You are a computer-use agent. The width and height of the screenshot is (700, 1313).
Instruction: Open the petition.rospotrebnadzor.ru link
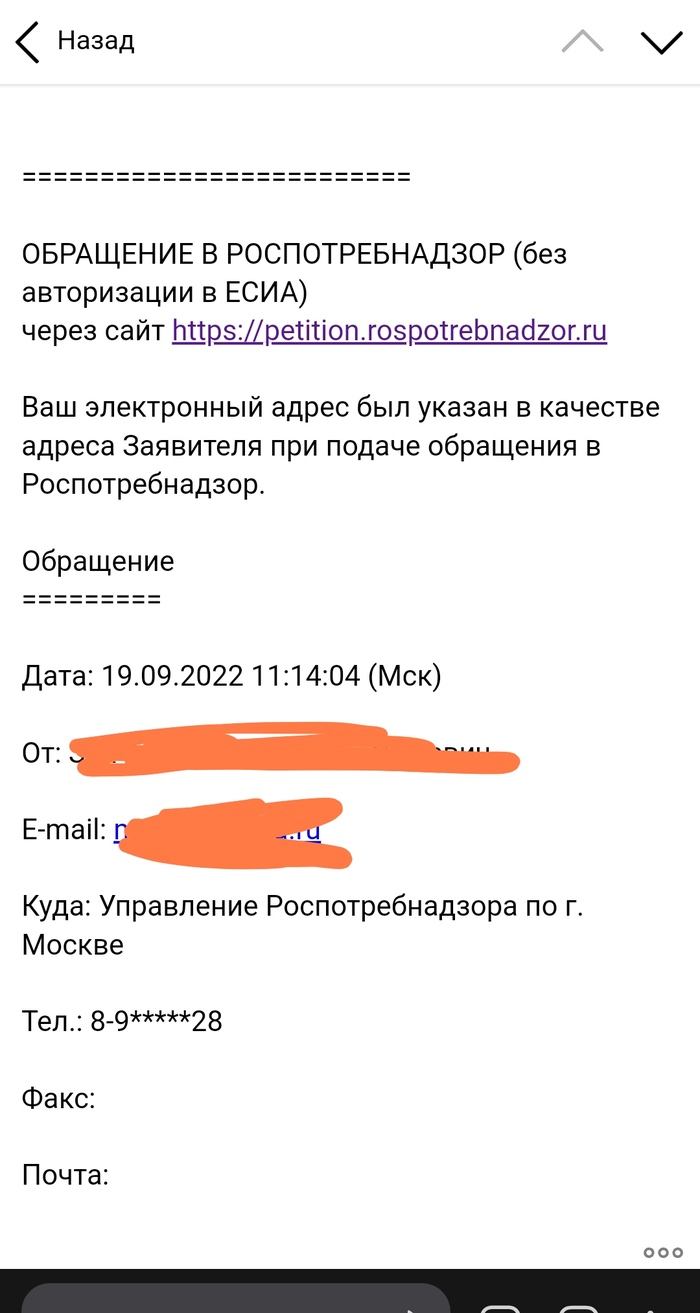(x=389, y=331)
